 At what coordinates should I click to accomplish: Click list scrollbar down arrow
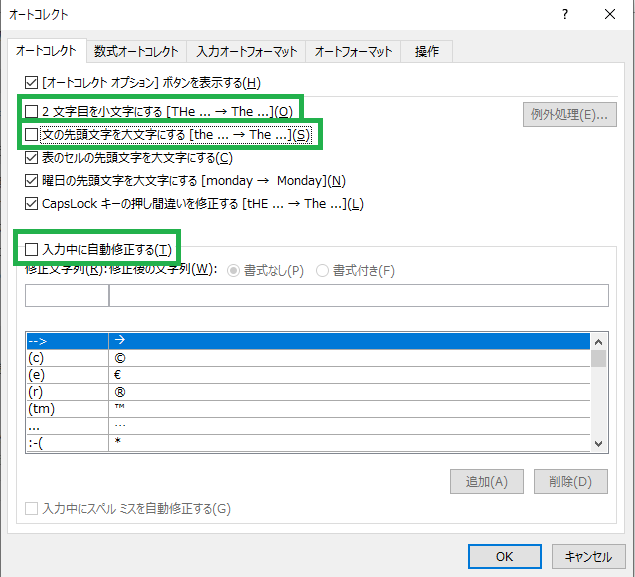(599, 443)
